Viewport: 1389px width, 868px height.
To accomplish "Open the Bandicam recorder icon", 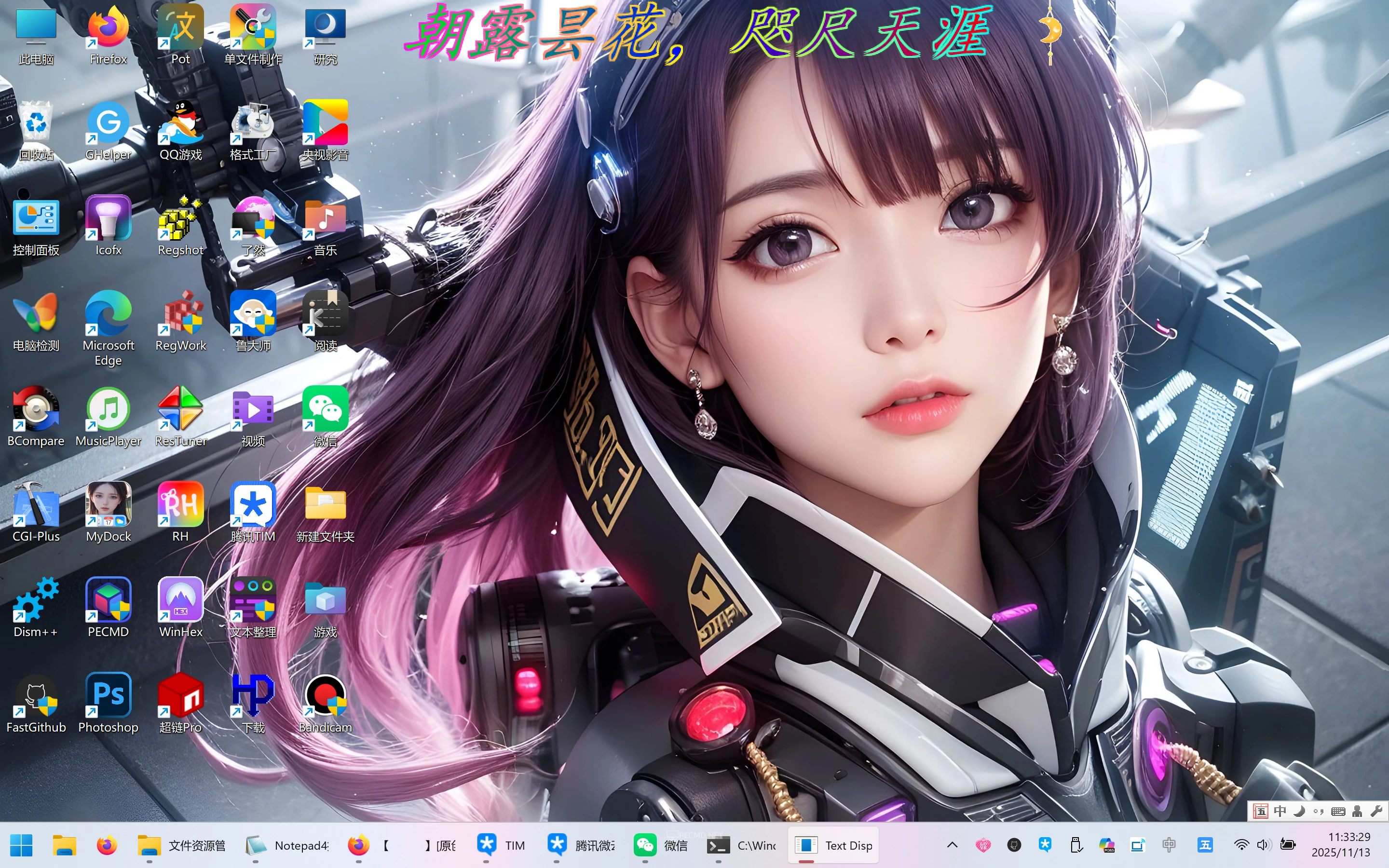I will click(325, 696).
